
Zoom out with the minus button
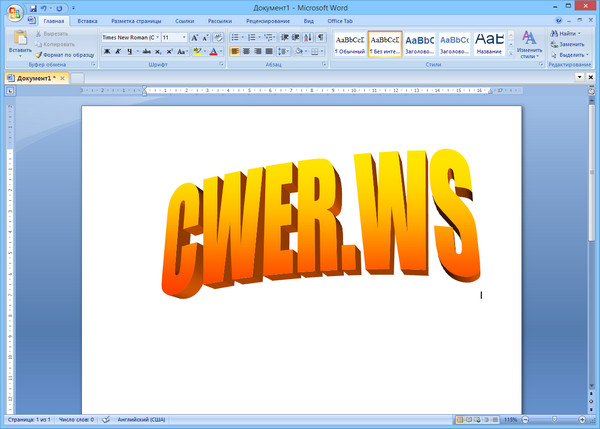[x=525, y=419]
